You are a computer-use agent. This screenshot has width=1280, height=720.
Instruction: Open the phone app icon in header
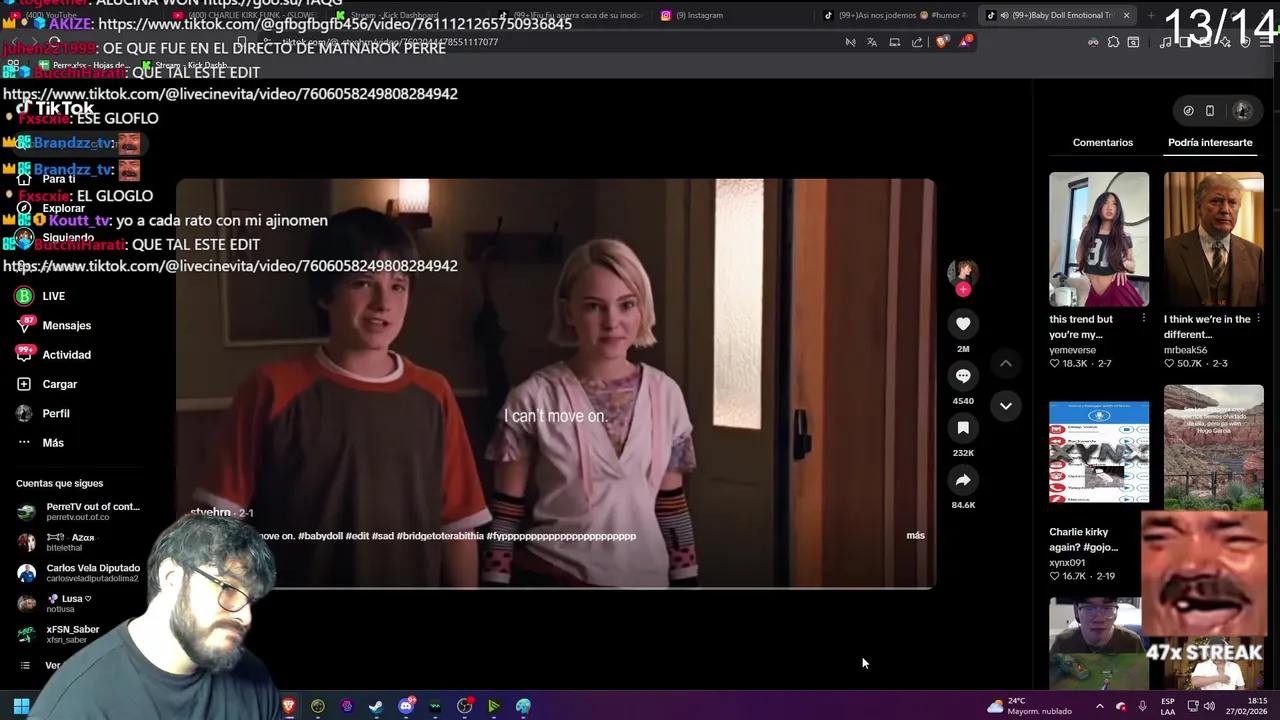click(1210, 111)
